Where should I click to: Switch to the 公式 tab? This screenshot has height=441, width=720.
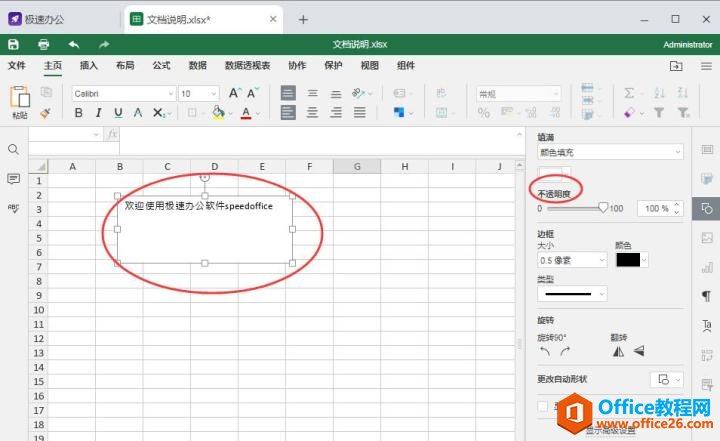pos(161,66)
